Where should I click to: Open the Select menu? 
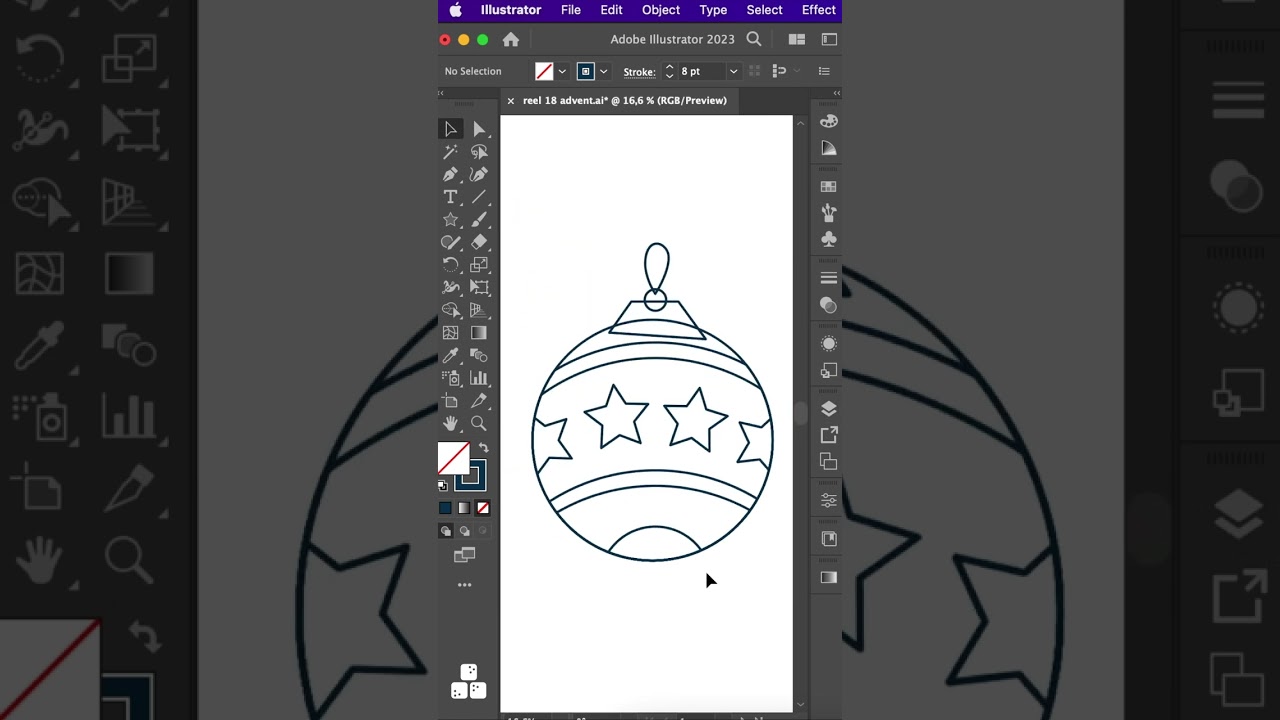point(764,10)
